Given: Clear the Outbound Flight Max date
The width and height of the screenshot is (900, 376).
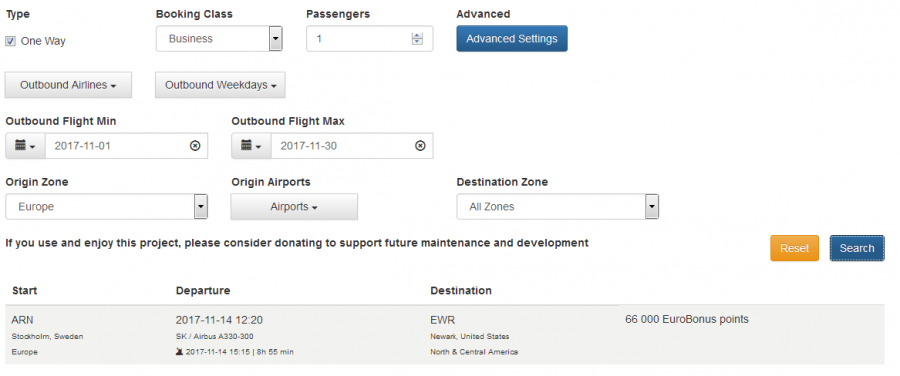Looking at the screenshot, I should [x=420, y=146].
